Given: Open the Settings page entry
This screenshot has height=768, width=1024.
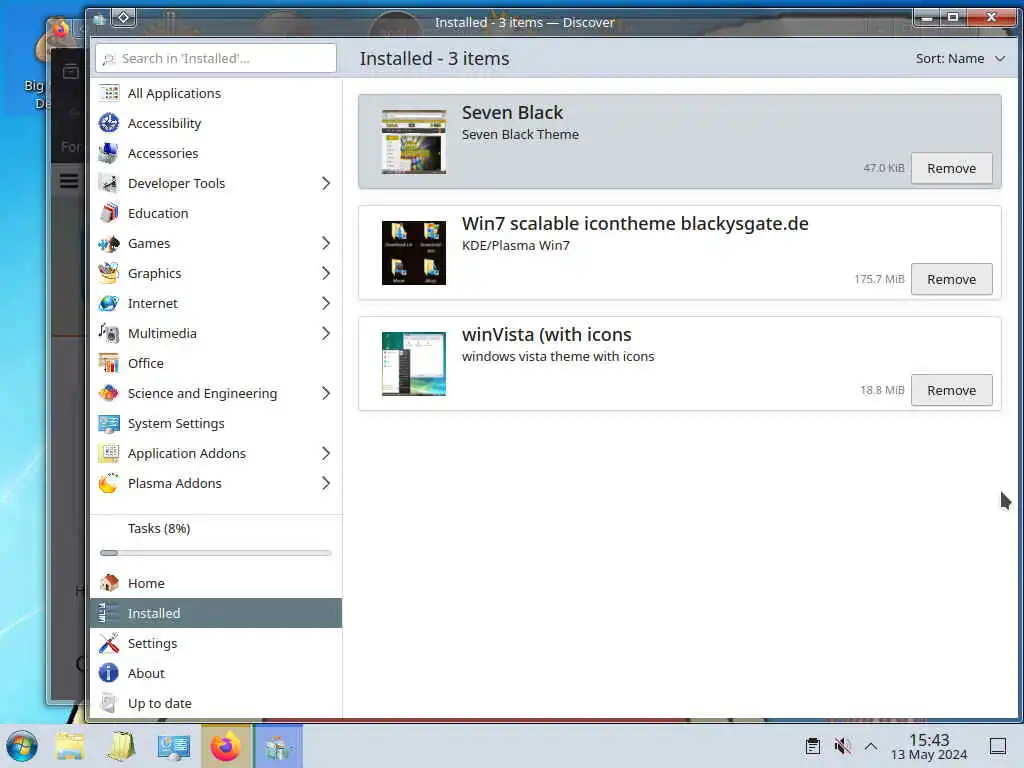Looking at the screenshot, I should [x=216, y=643].
